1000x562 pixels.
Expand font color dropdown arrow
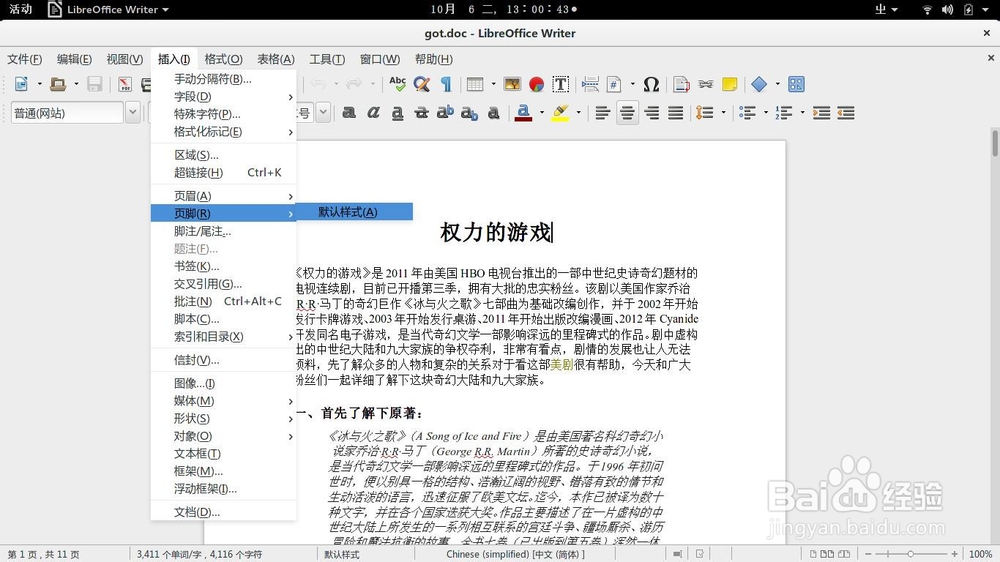pyautogui.click(x=541, y=113)
